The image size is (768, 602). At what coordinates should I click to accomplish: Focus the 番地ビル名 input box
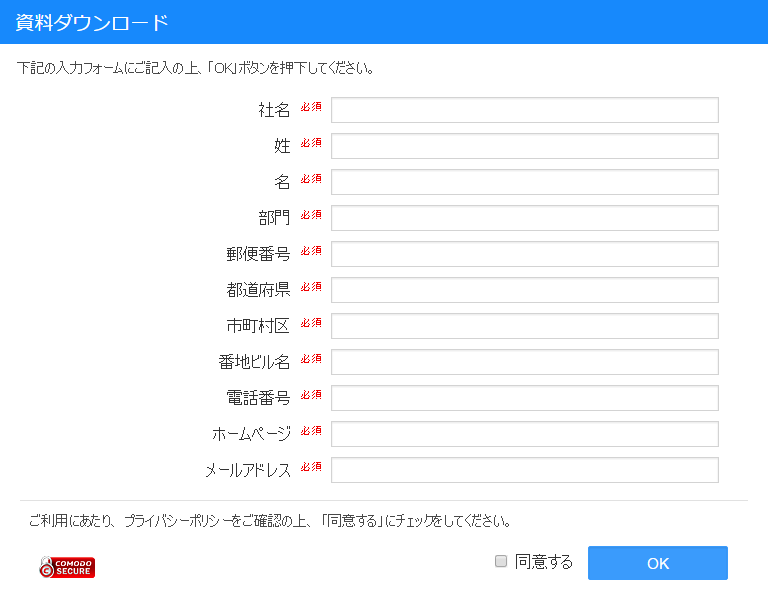525,362
